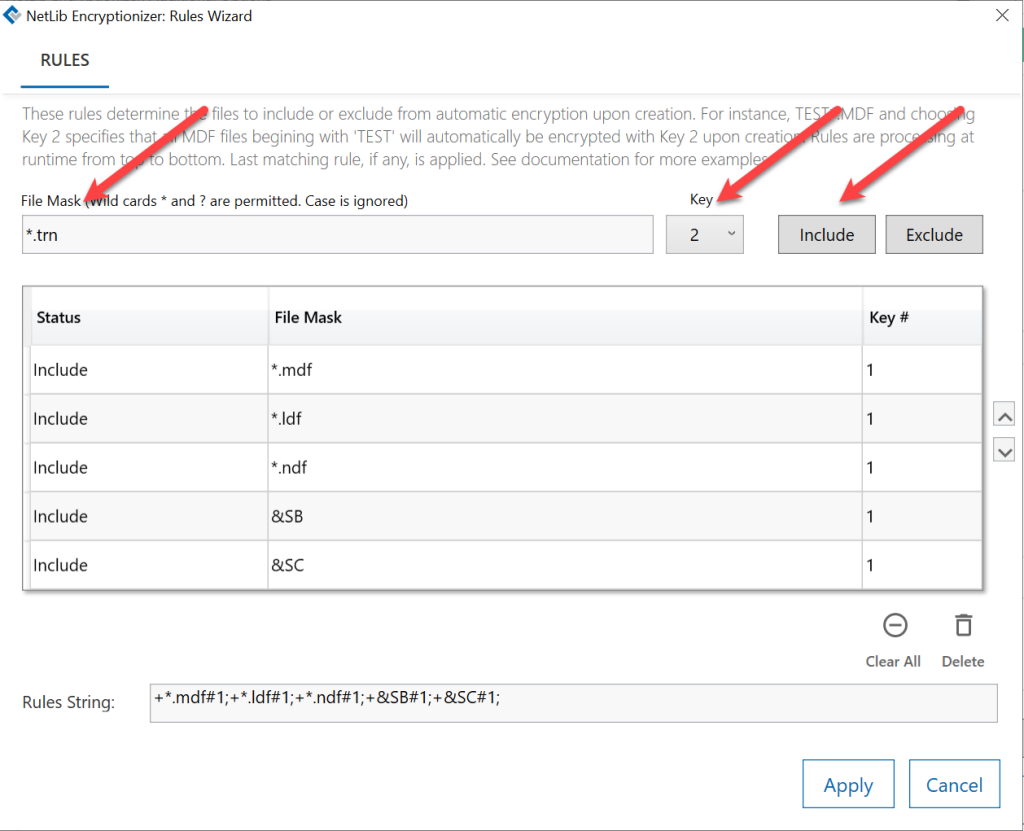Viewport: 1024px width, 831px height.
Task: Select the &SB rule row
Action: [x=505, y=517]
